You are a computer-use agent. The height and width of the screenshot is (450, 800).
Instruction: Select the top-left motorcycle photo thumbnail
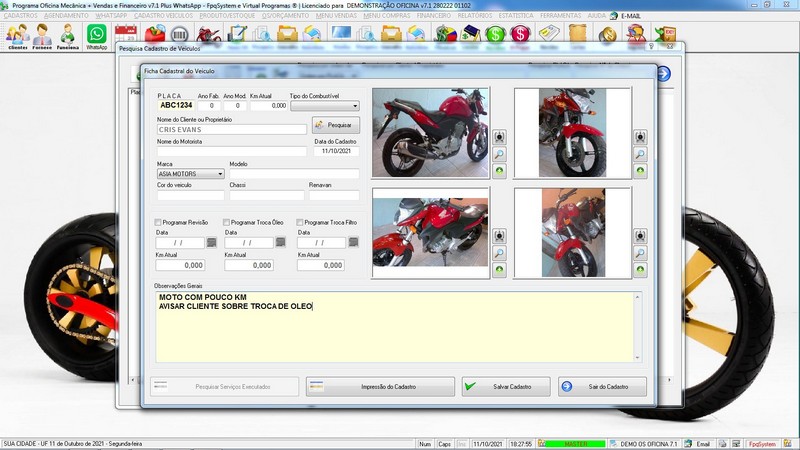tap(430, 132)
